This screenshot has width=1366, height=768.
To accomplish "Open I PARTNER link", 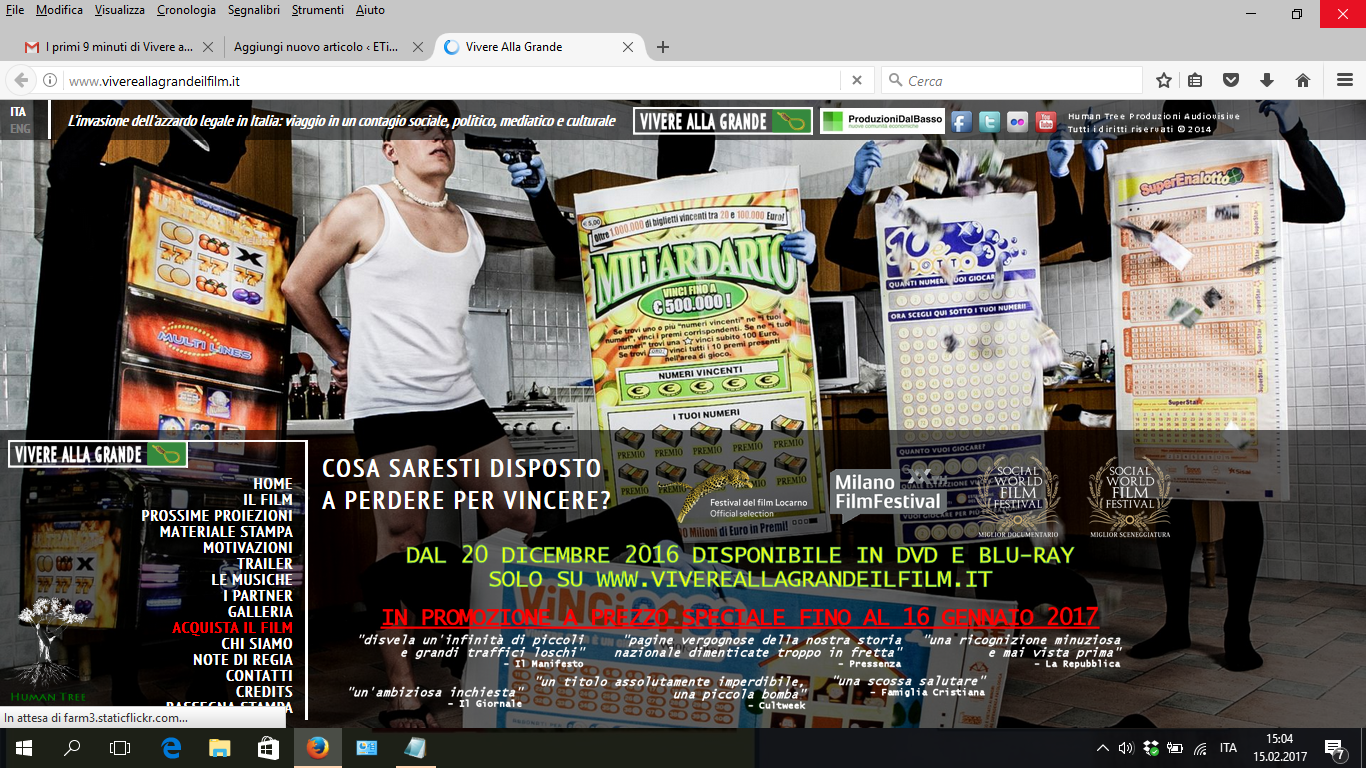I will [258, 596].
